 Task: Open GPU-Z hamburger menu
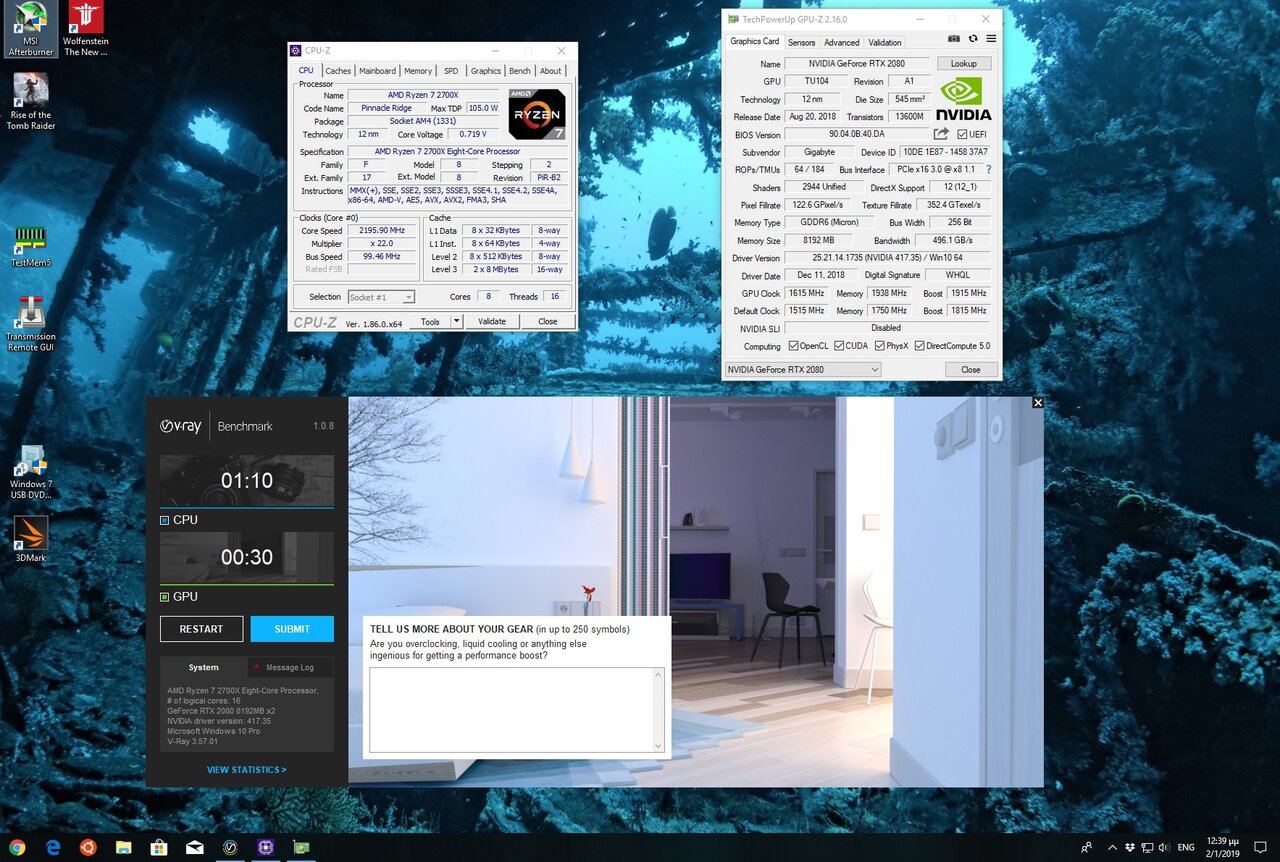click(990, 38)
